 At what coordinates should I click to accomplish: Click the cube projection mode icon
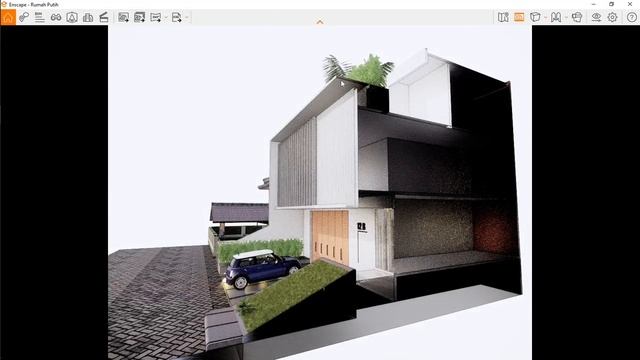[x=535, y=17]
